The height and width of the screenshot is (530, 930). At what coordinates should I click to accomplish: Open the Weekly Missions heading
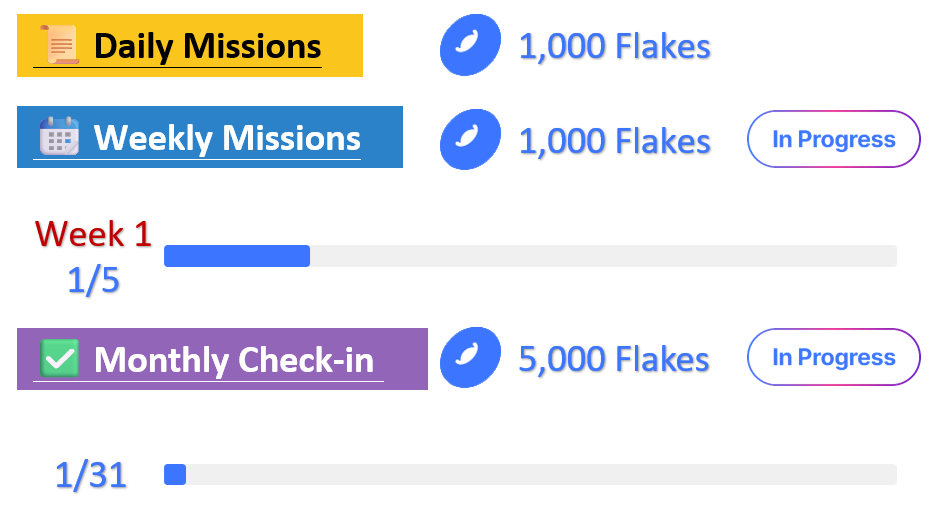pos(227,137)
